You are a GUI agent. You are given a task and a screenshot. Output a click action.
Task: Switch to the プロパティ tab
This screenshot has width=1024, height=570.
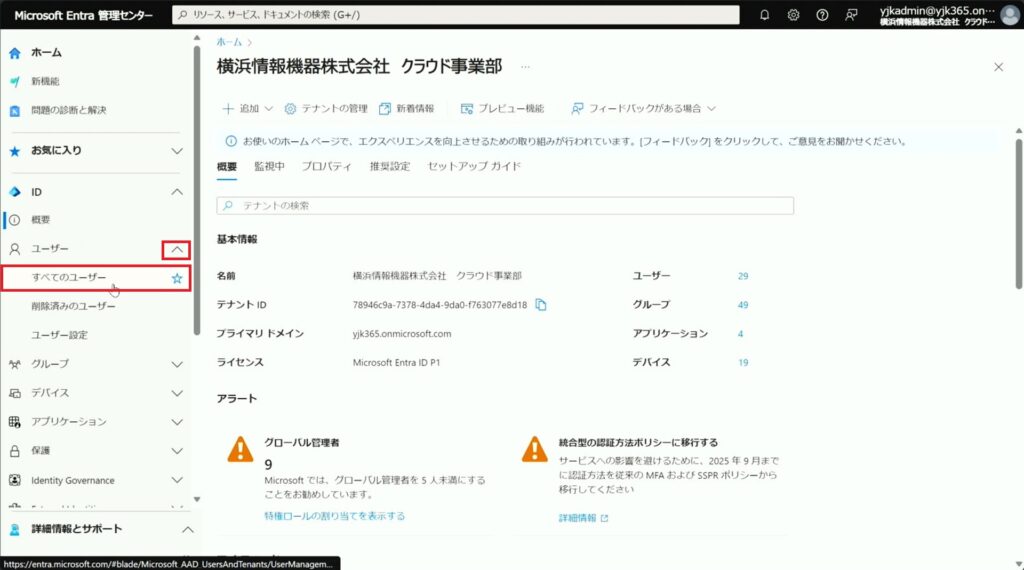327,166
